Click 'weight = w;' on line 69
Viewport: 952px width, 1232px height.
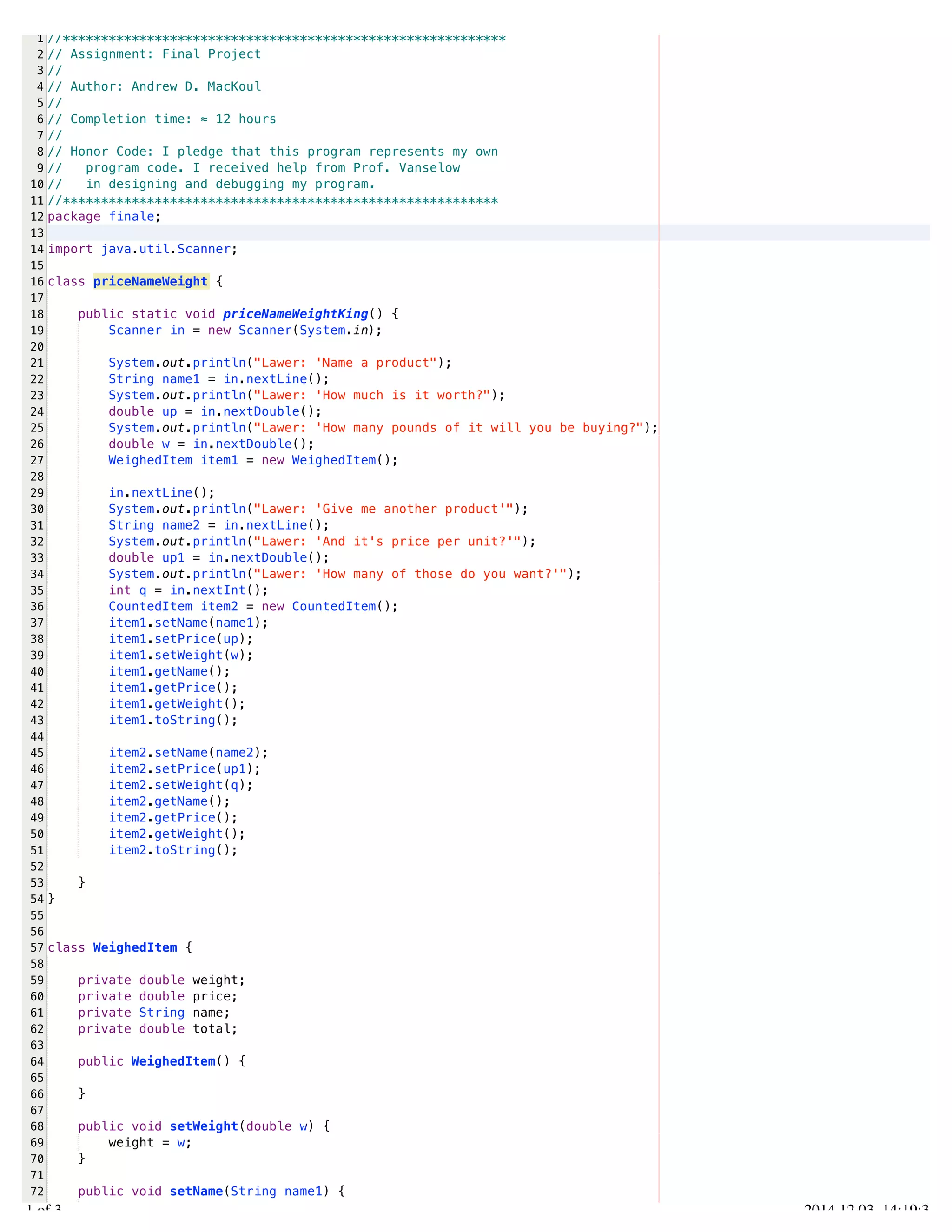[x=150, y=1143]
